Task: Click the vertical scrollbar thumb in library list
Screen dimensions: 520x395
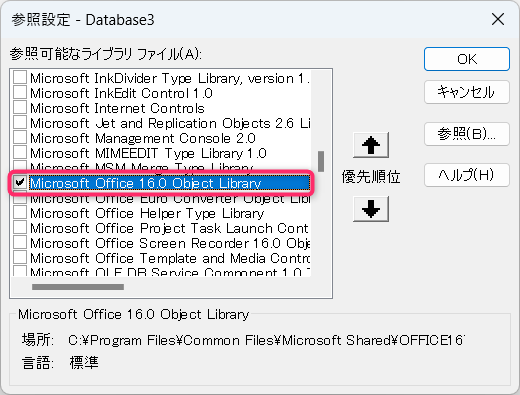Action: pos(321,161)
